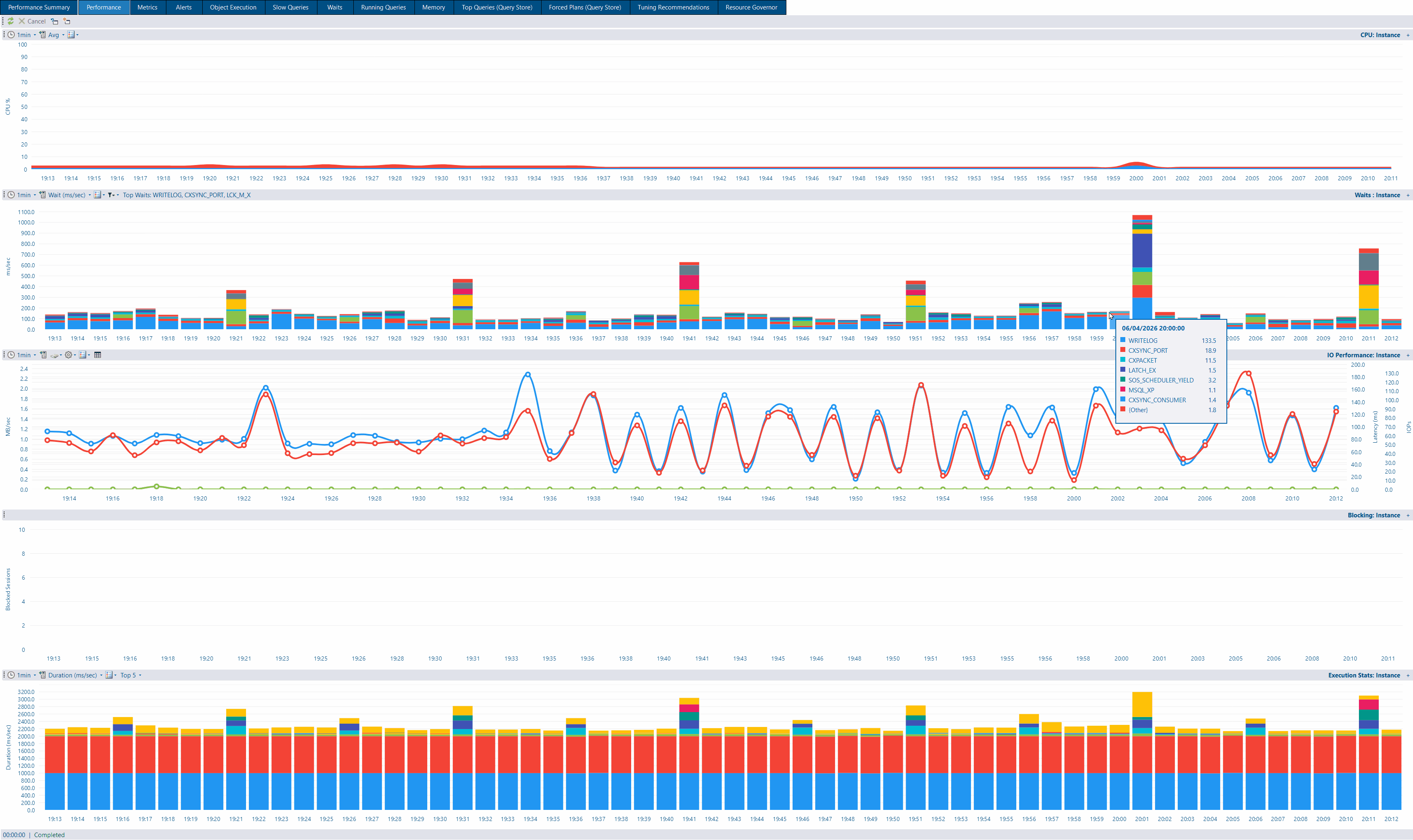The image size is (1413, 840).
Task: Click the help window icon beside Cancel
Action: point(54,21)
